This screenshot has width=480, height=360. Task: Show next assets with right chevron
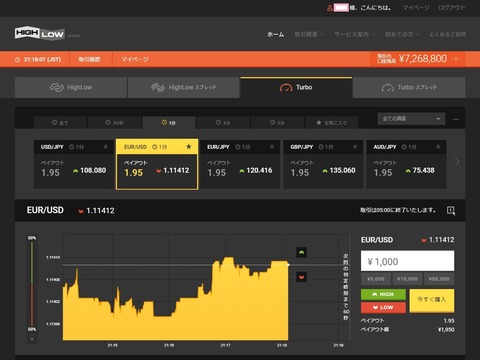457,162
